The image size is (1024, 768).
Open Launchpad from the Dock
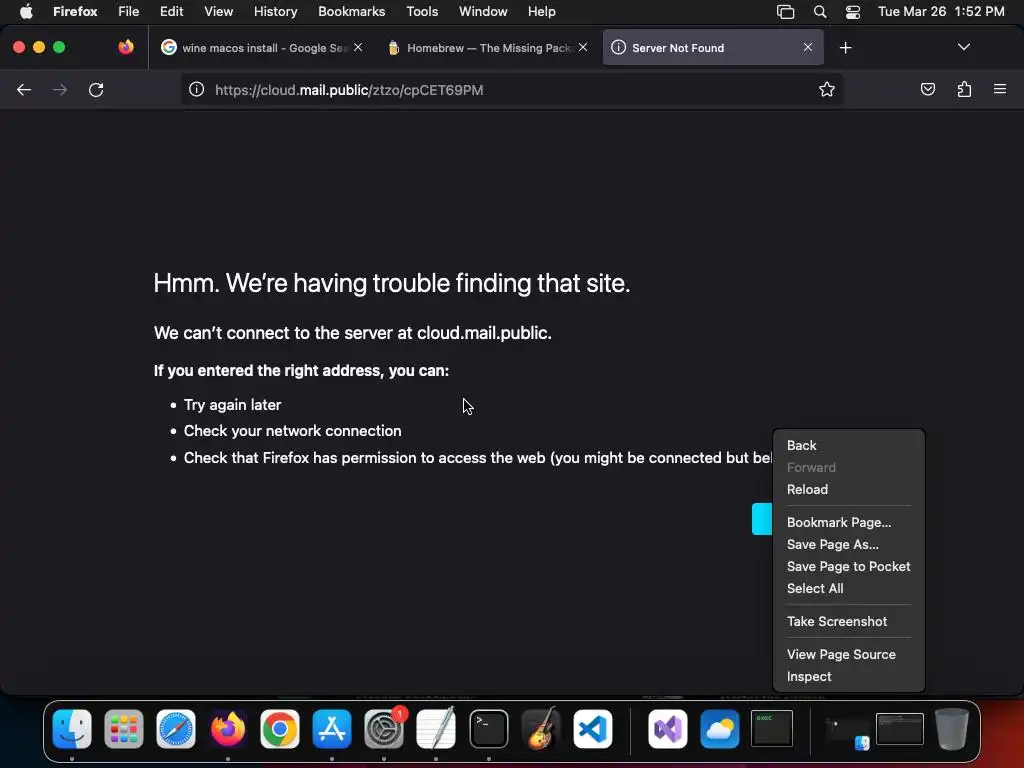pyautogui.click(x=123, y=729)
